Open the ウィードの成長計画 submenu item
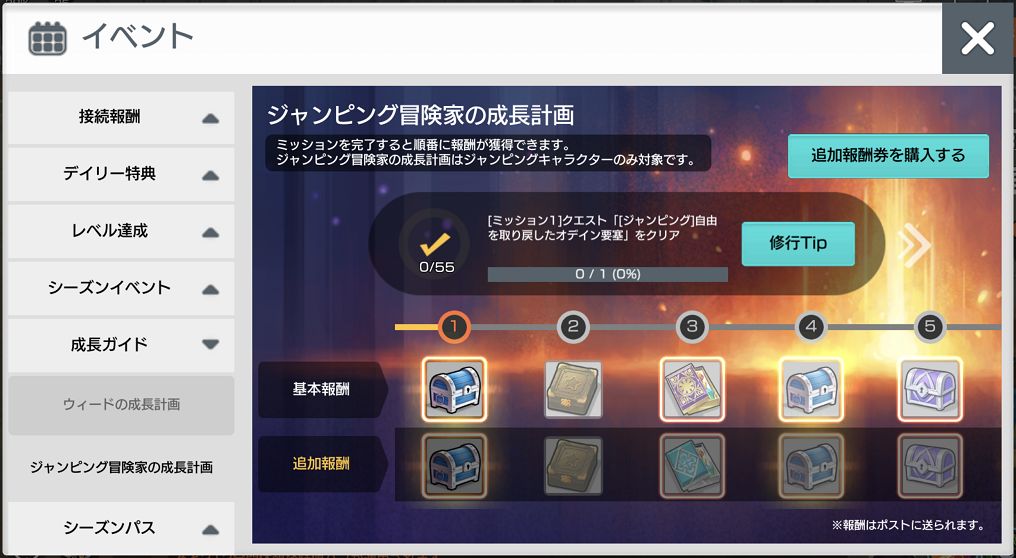The height and width of the screenshot is (558, 1016). [x=121, y=405]
